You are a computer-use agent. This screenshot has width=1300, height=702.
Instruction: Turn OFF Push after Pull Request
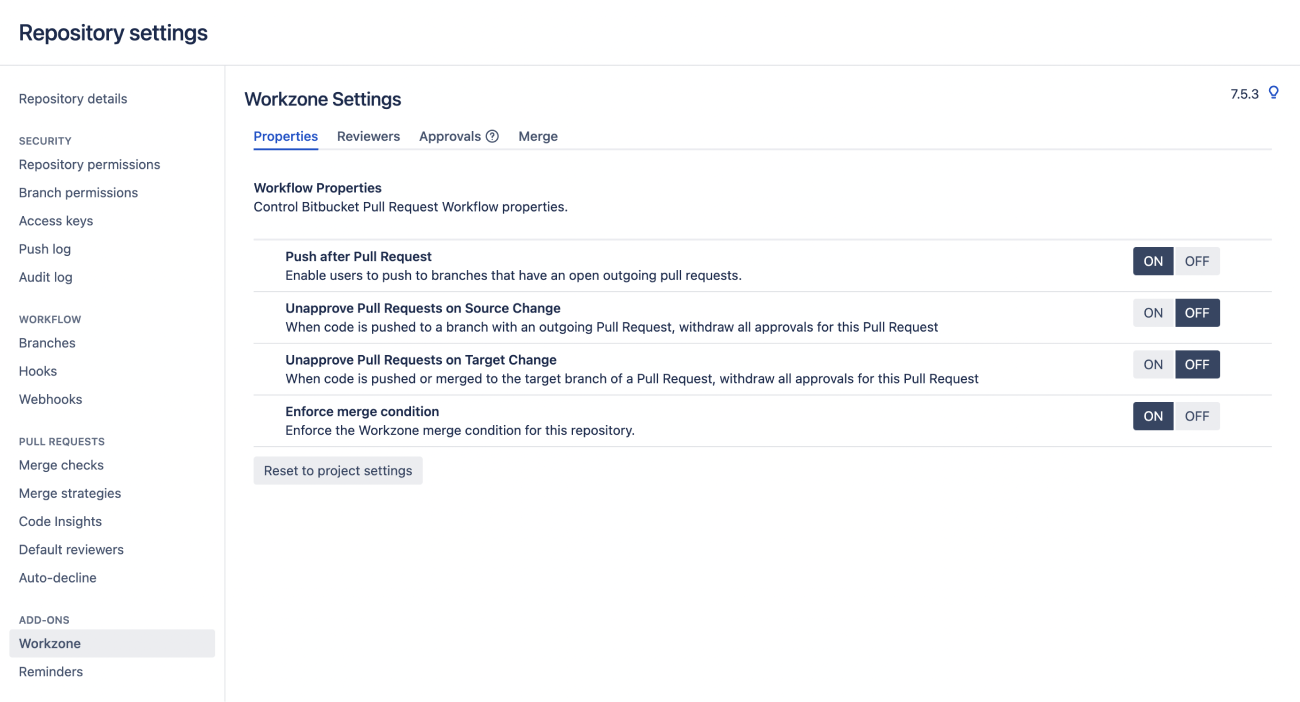1197,261
